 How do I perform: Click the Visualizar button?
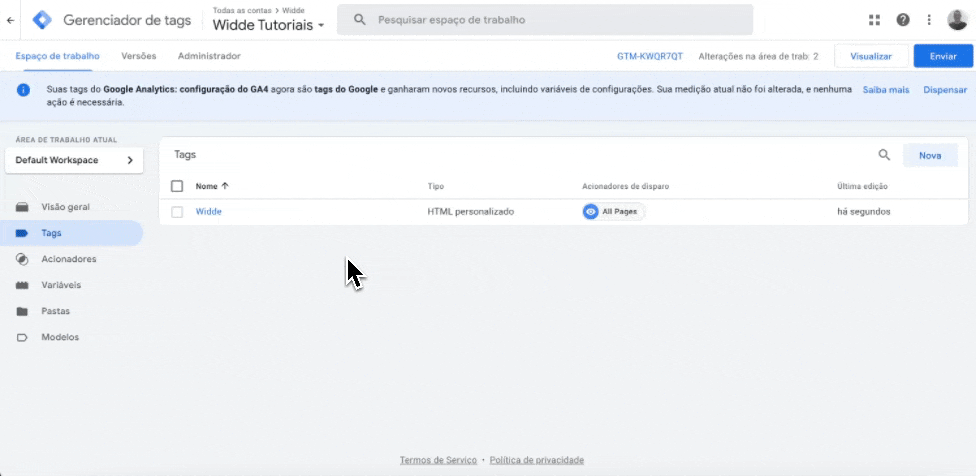point(871,56)
